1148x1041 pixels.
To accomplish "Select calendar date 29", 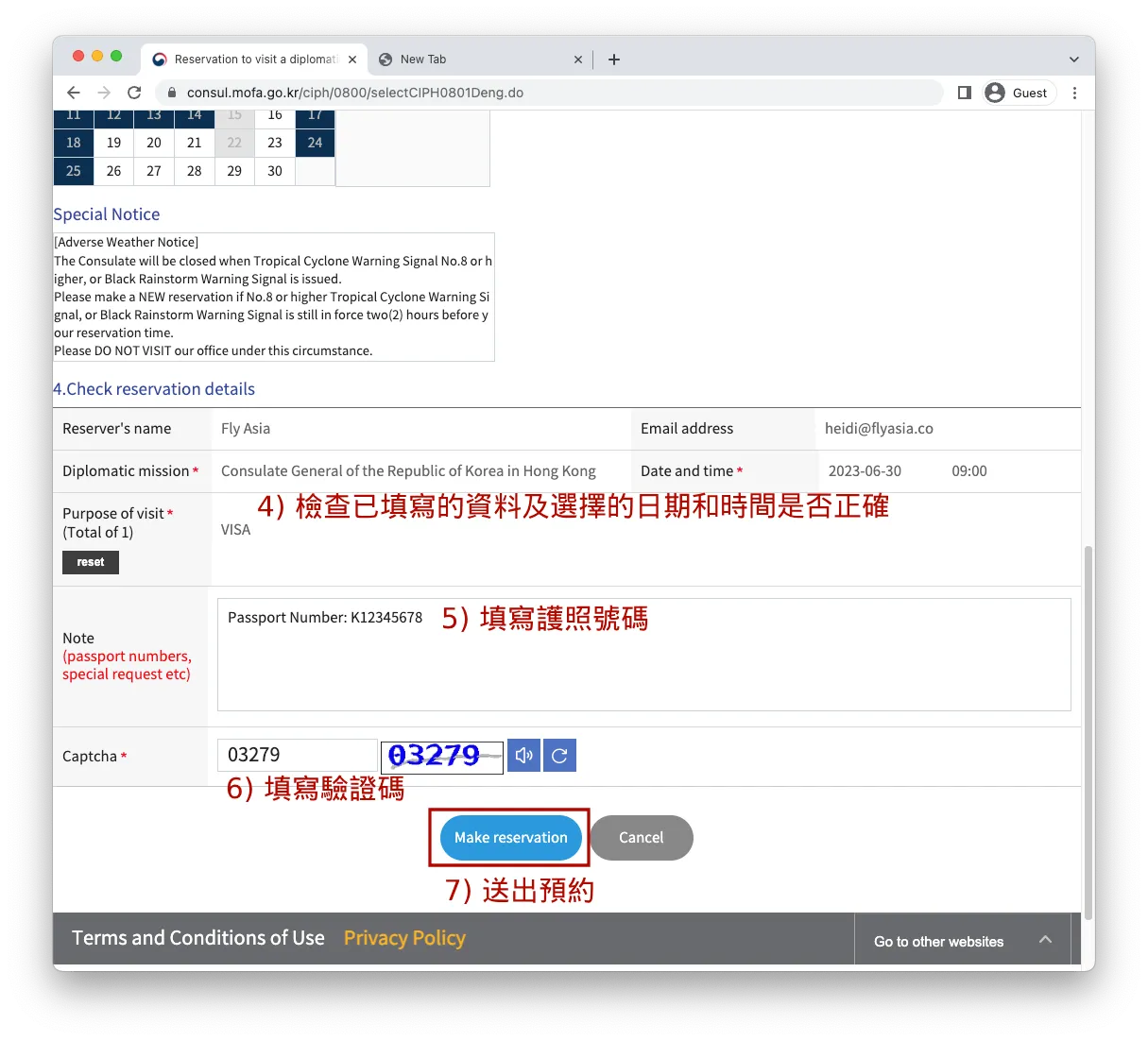I will (x=234, y=171).
